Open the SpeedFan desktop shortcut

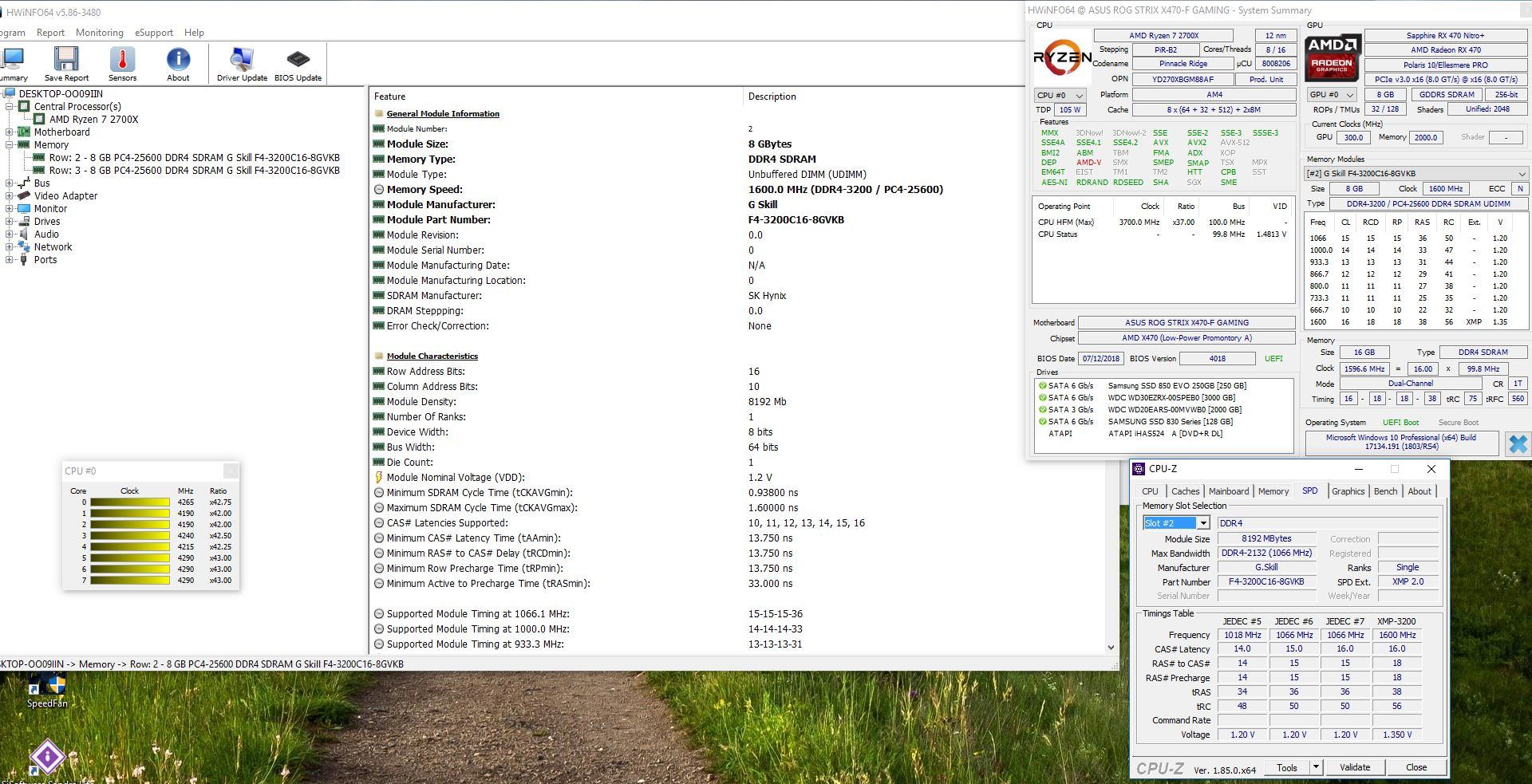point(47,691)
